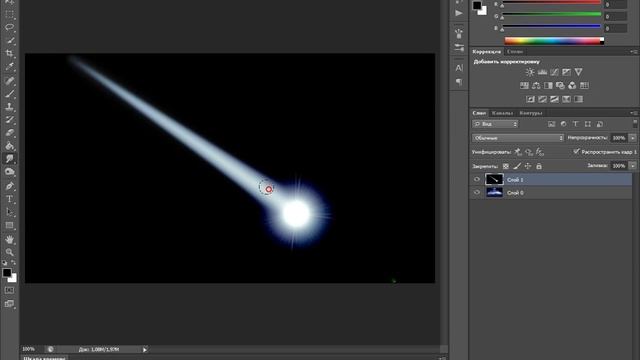Select the Healing Brush tool
The width and height of the screenshot is (640, 360).
pyautogui.click(x=9, y=81)
